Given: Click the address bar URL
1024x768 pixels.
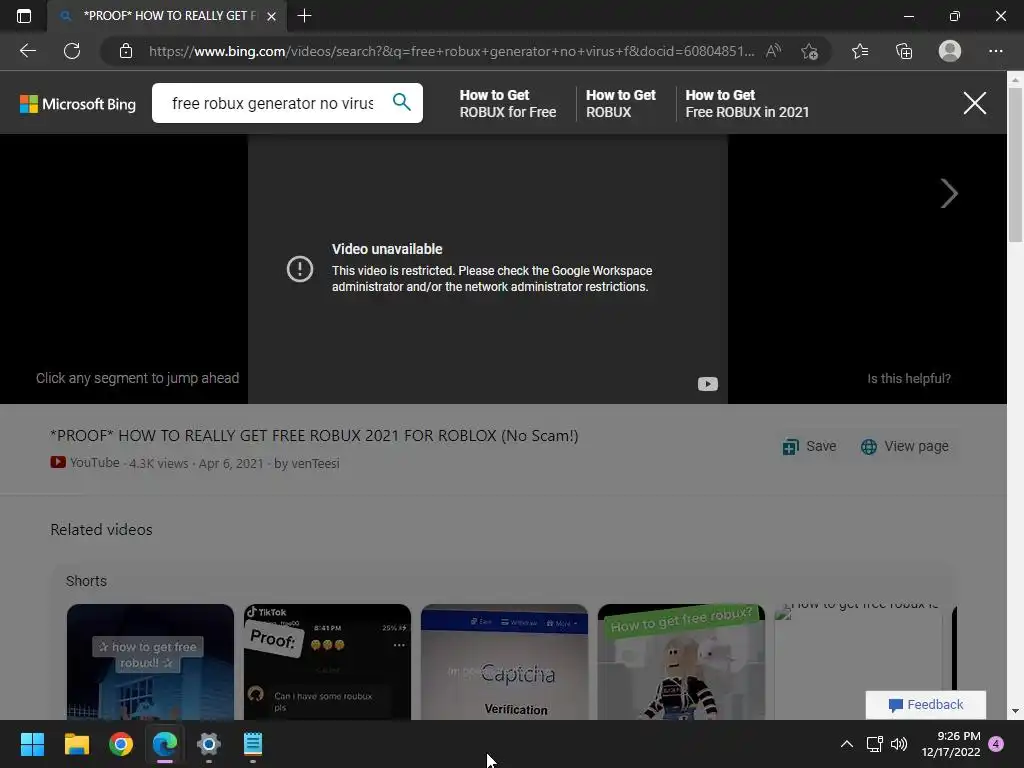Looking at the screenshot, I should [x=451, y=51].
